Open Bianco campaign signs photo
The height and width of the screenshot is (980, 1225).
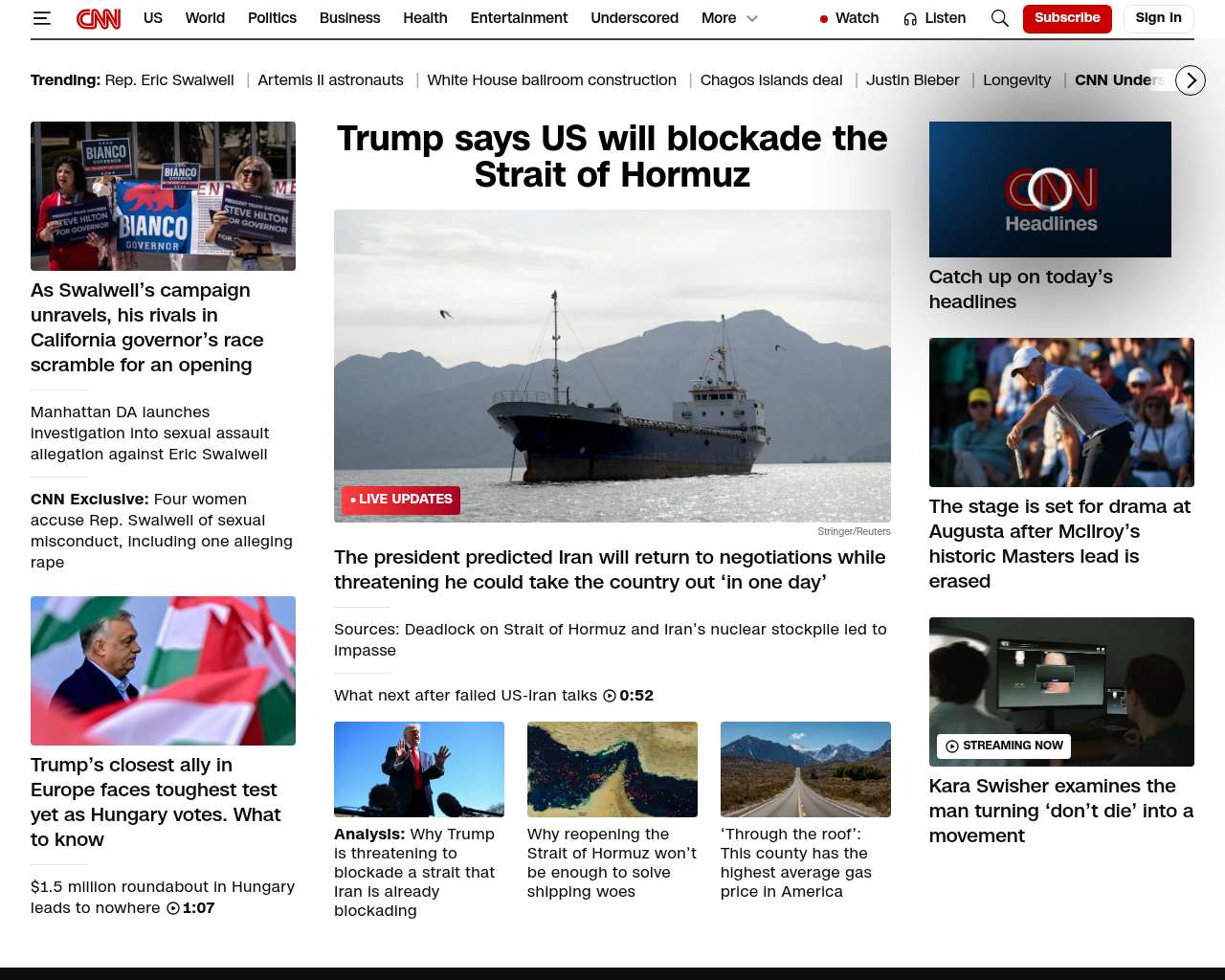click(163, 196)
